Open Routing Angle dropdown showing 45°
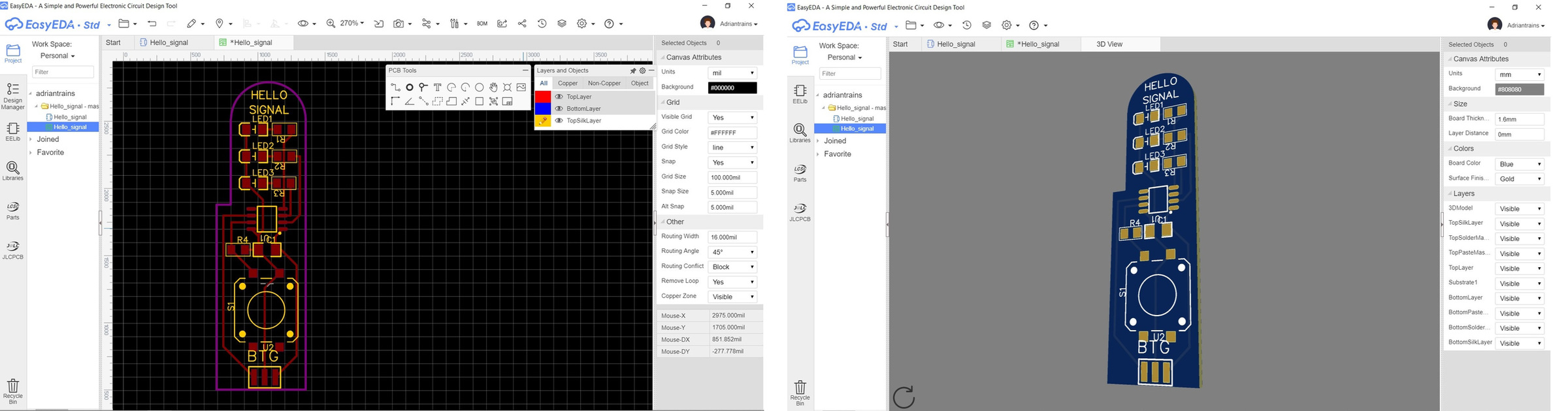The width and height of the screenshot is (1568, 411). pos(732,252)
